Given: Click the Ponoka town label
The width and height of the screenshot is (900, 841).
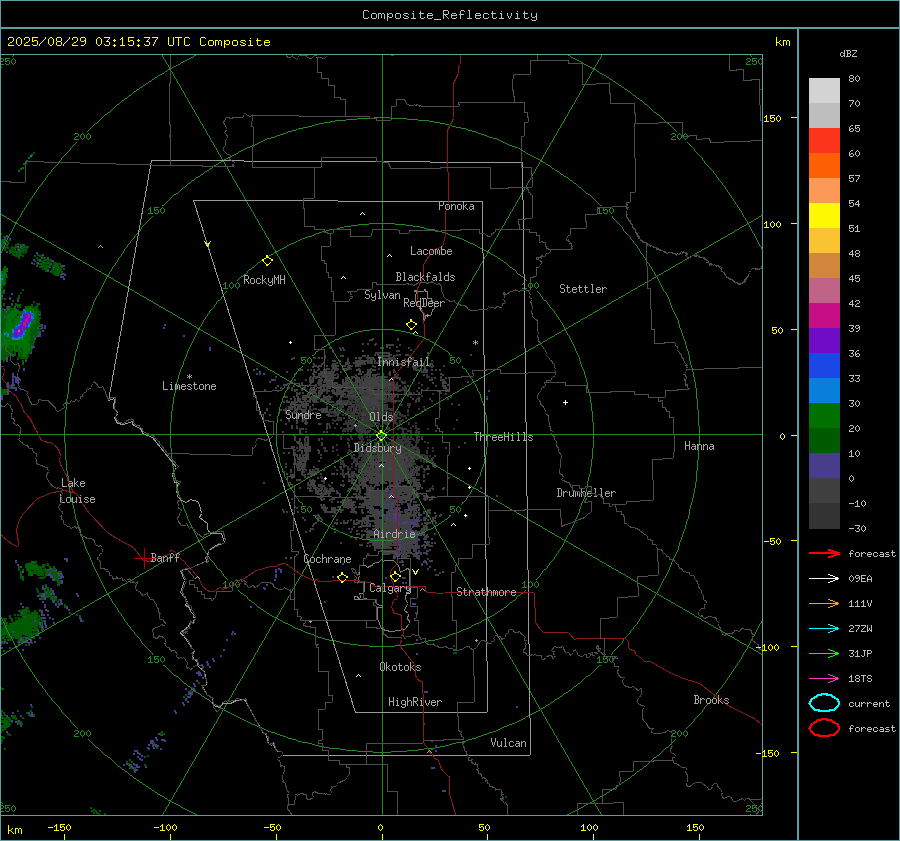Looking at the screenshot, I should point(456,206).
